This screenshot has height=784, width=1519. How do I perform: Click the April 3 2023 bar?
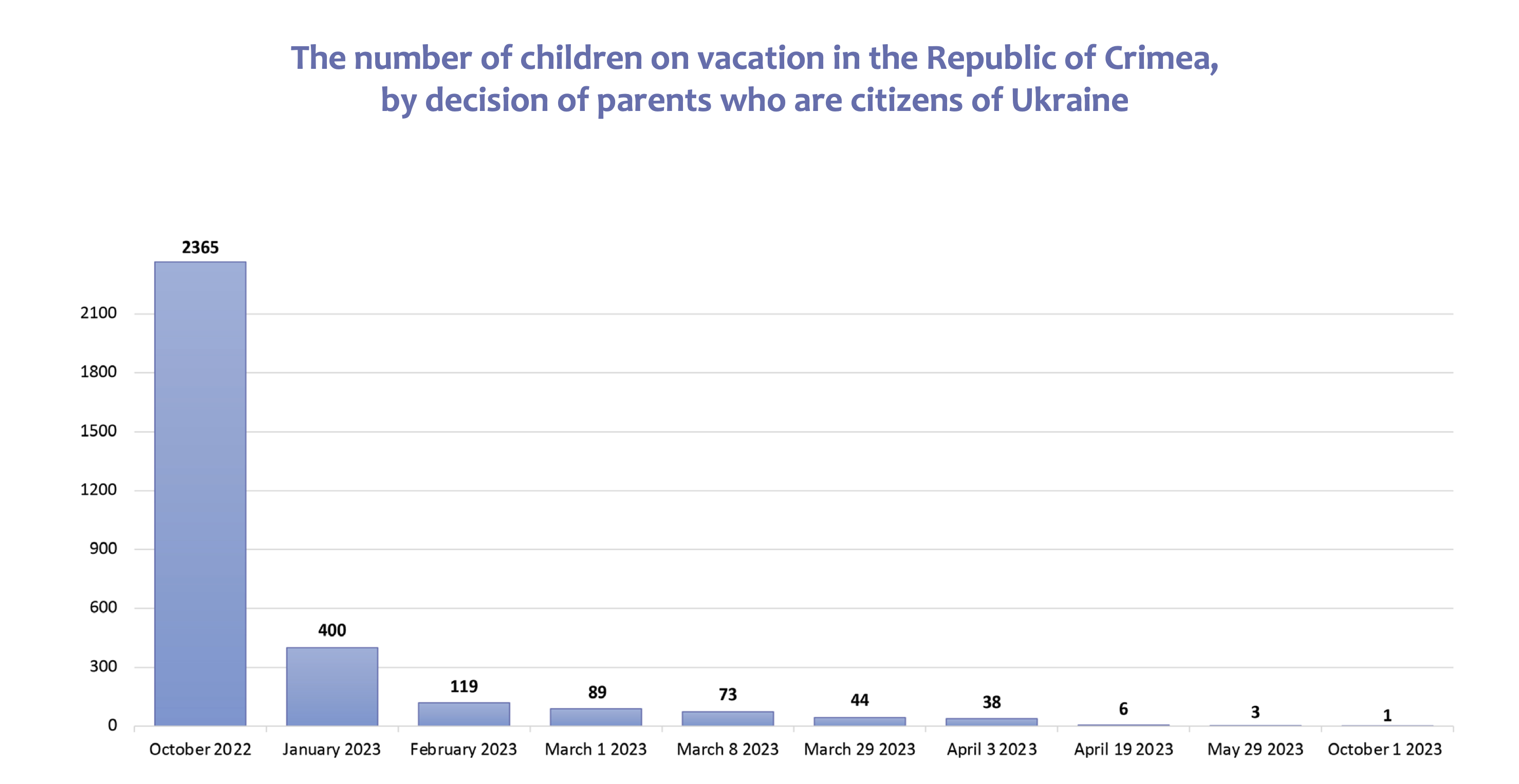(992, 722)
